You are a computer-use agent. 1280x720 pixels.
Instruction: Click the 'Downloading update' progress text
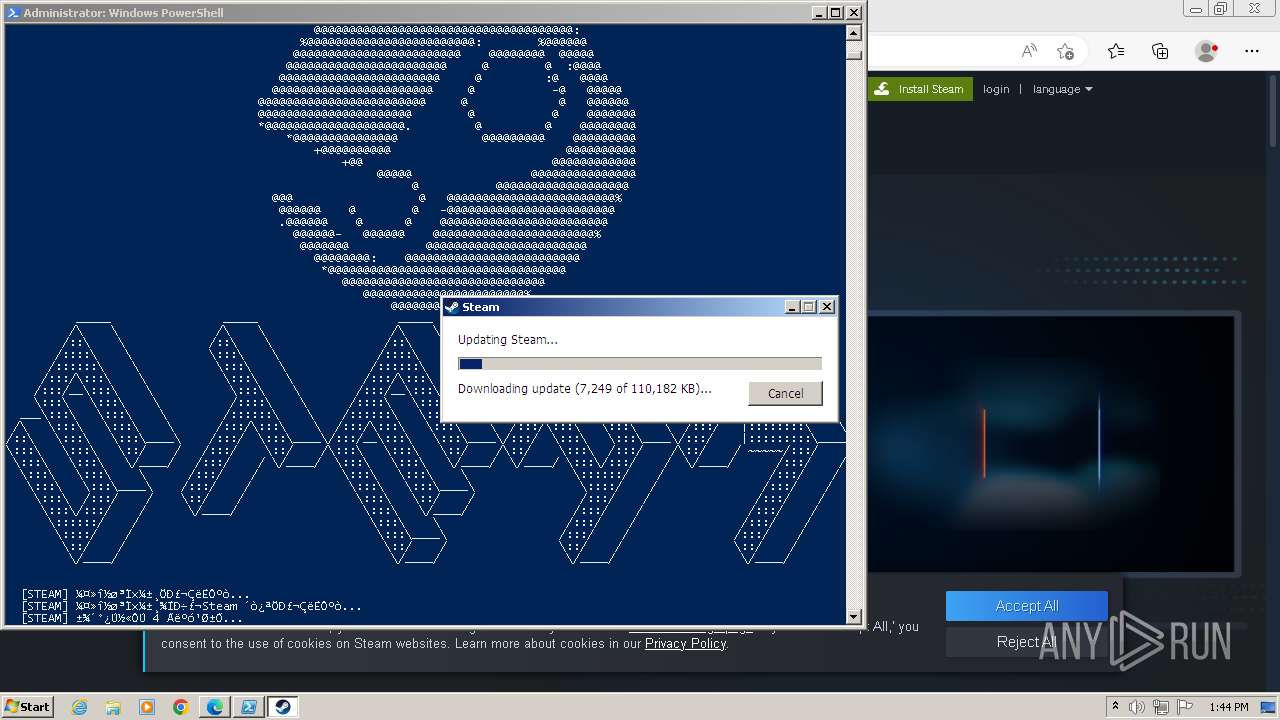[x=585, y=389]
